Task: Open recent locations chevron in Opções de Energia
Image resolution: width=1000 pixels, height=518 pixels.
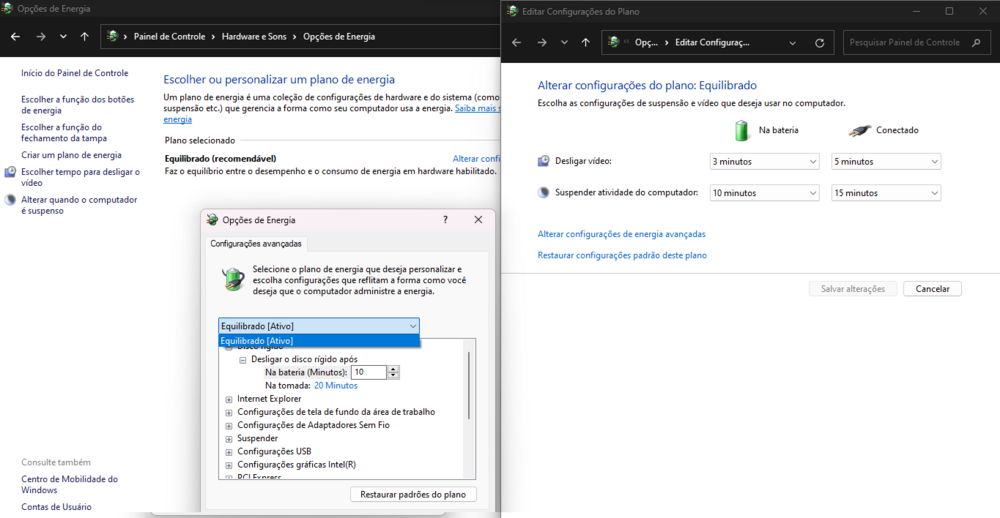Action: click(63, 37)
